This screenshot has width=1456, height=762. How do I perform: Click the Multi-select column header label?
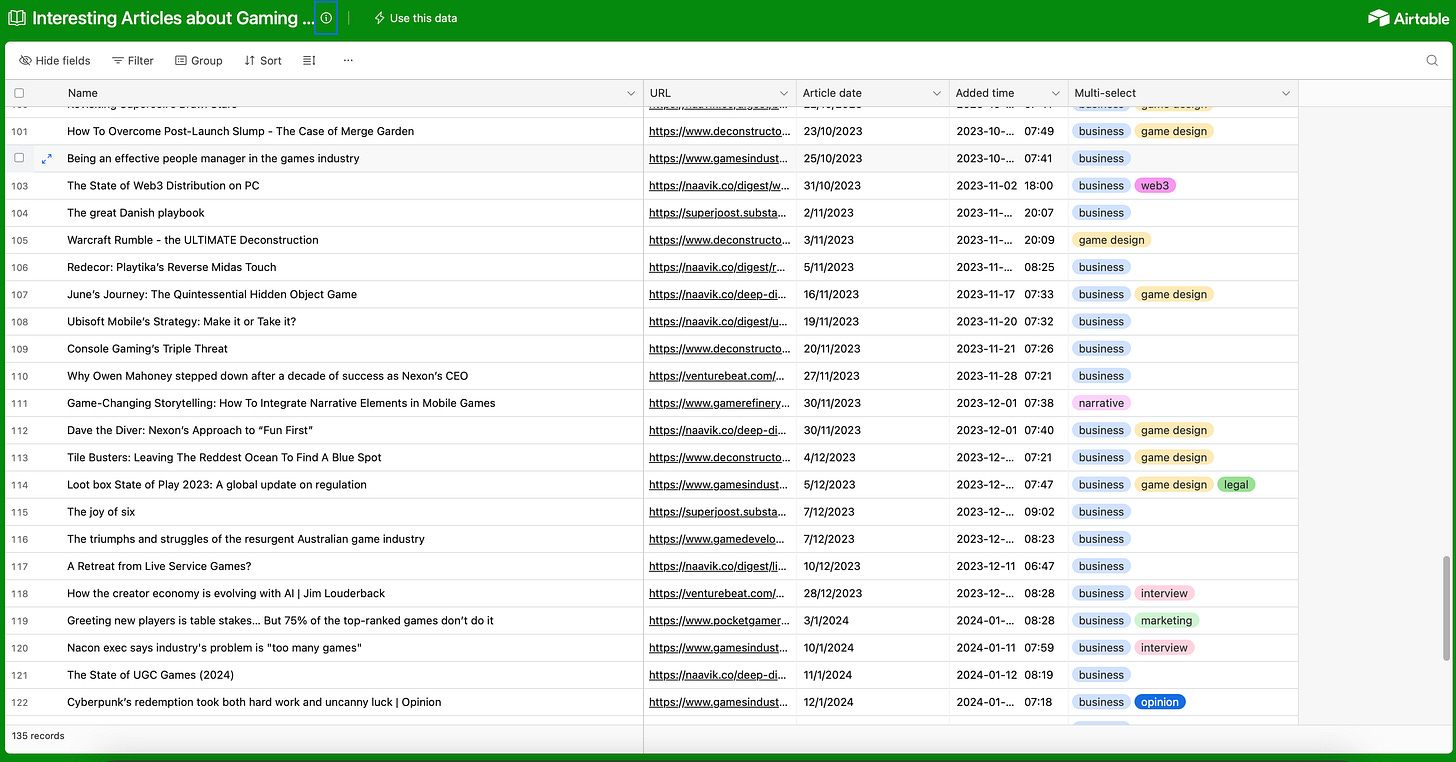(1105, 93)
